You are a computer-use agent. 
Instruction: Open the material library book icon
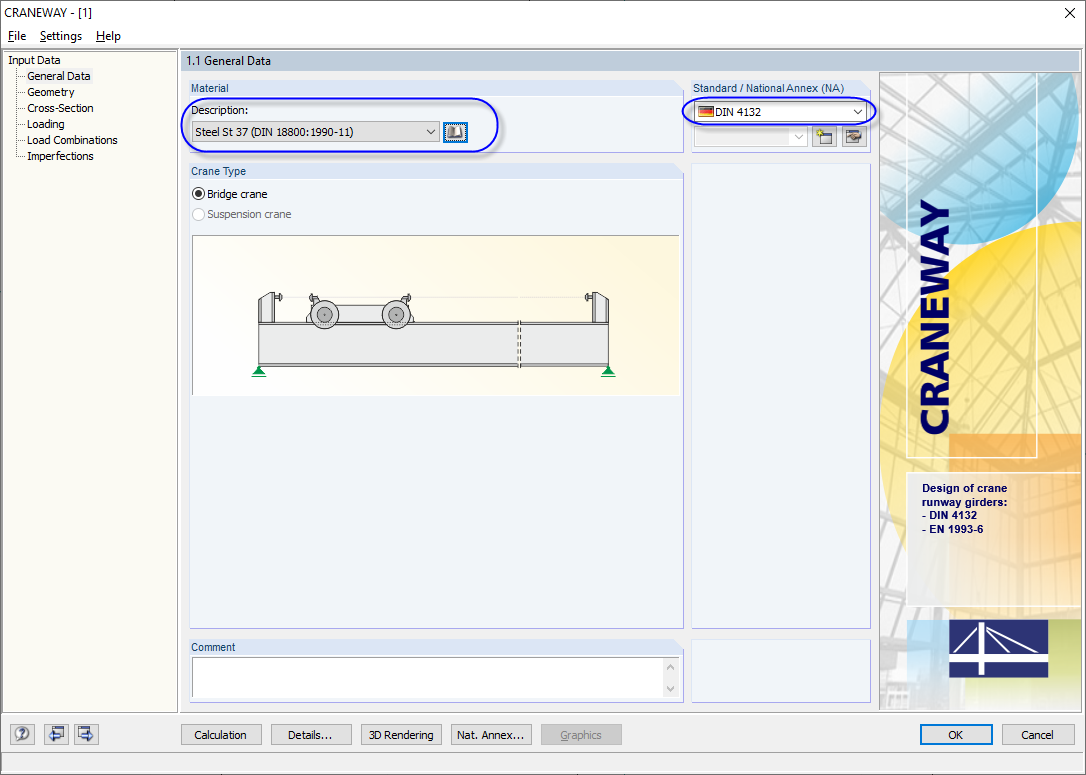[x=455, y=132]
